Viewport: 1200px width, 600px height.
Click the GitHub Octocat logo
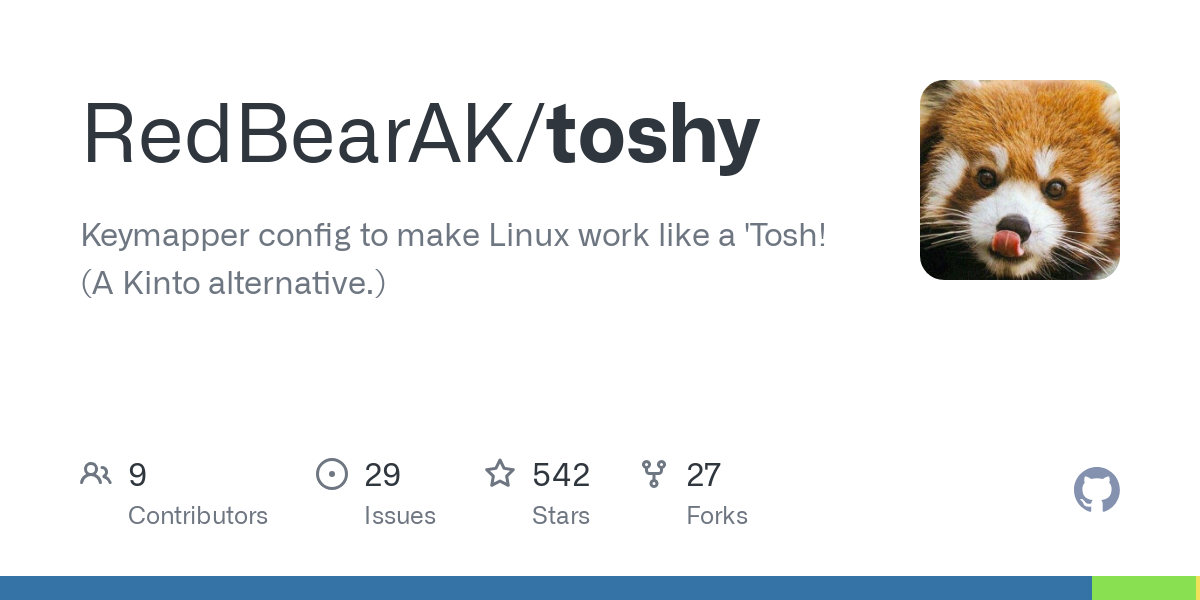tap(1097, 490)
